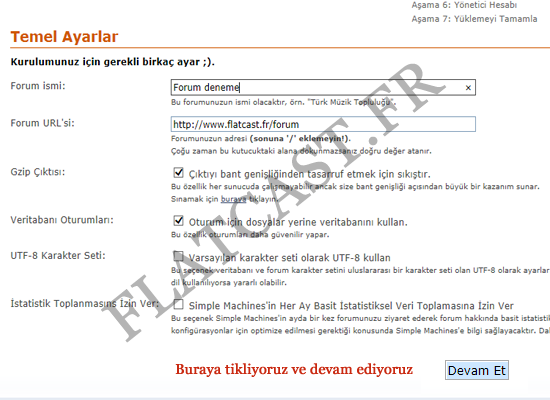Click the 'Forum URL'si:' label

click(x=42, y=123)
